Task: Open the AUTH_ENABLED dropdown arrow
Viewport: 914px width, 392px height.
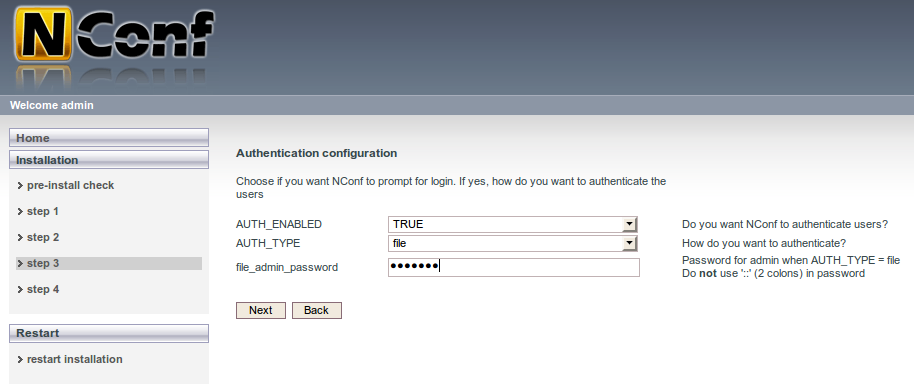Action: click(x=629, y=224)
